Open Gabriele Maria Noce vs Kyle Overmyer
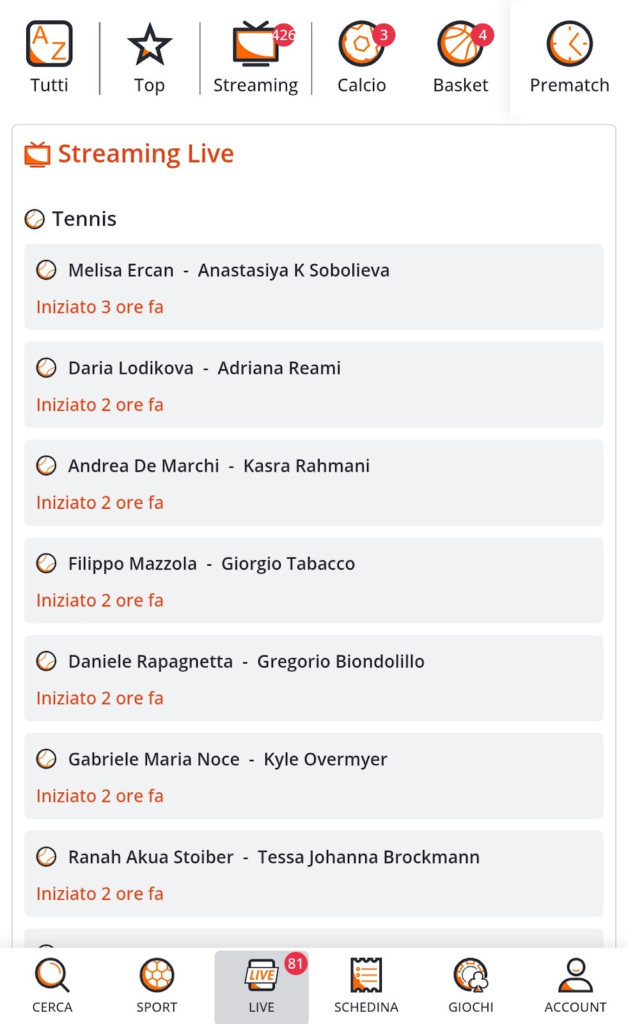The width and height of the screenshot is (628, 1024). pos(314,776)
